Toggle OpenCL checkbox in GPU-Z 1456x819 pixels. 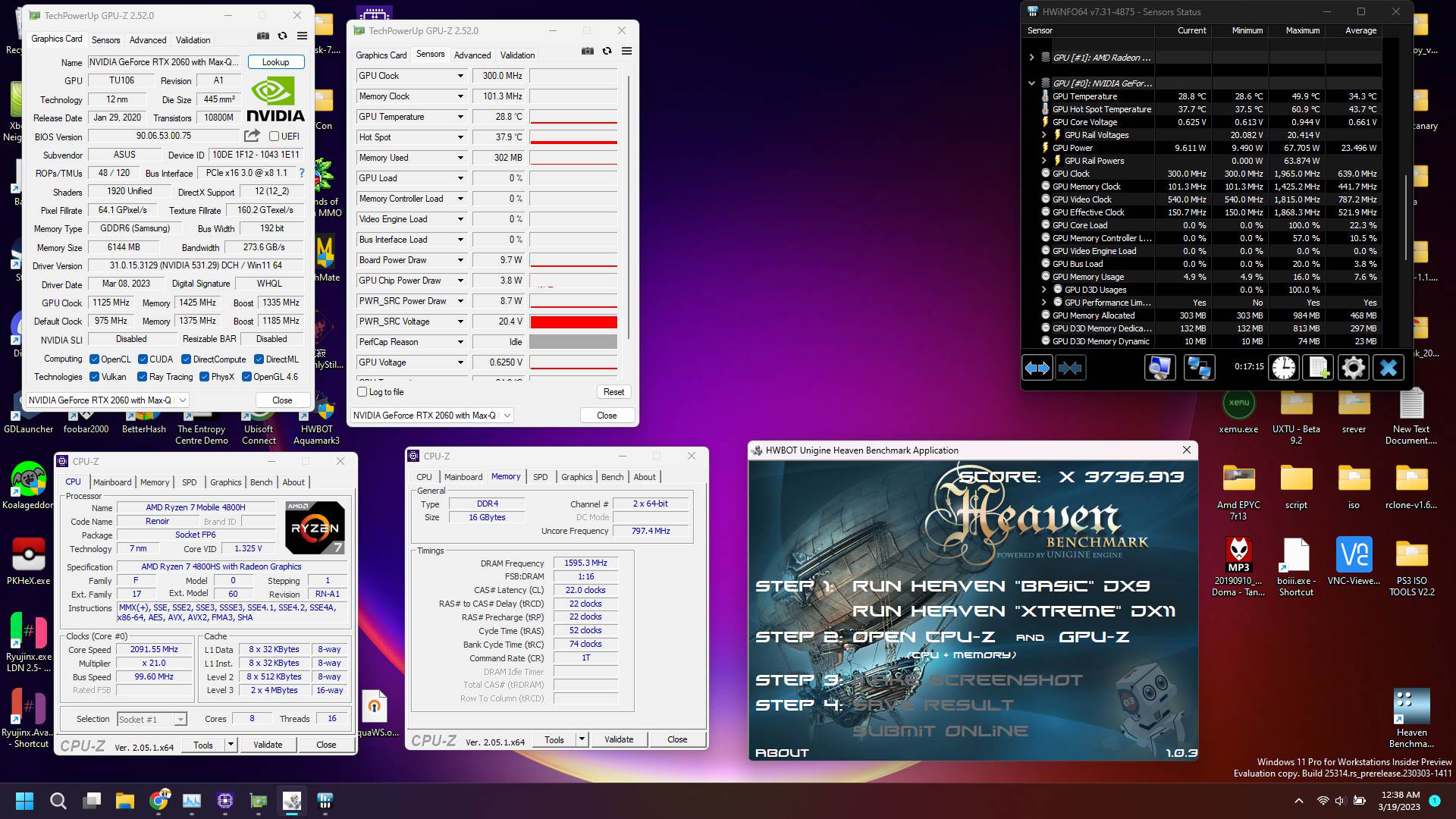95,359
